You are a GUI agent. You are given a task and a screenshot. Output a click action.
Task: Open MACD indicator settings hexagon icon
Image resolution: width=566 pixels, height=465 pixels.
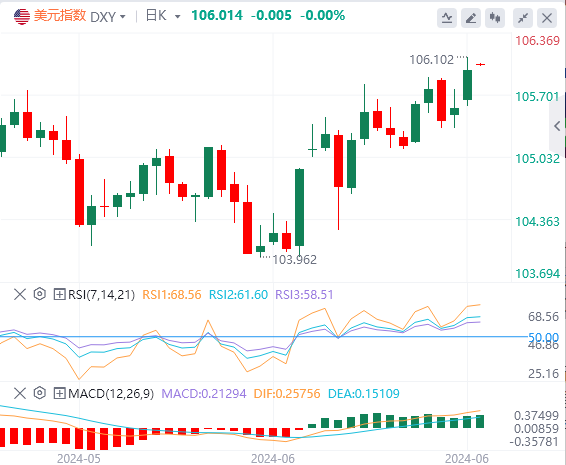40,393
